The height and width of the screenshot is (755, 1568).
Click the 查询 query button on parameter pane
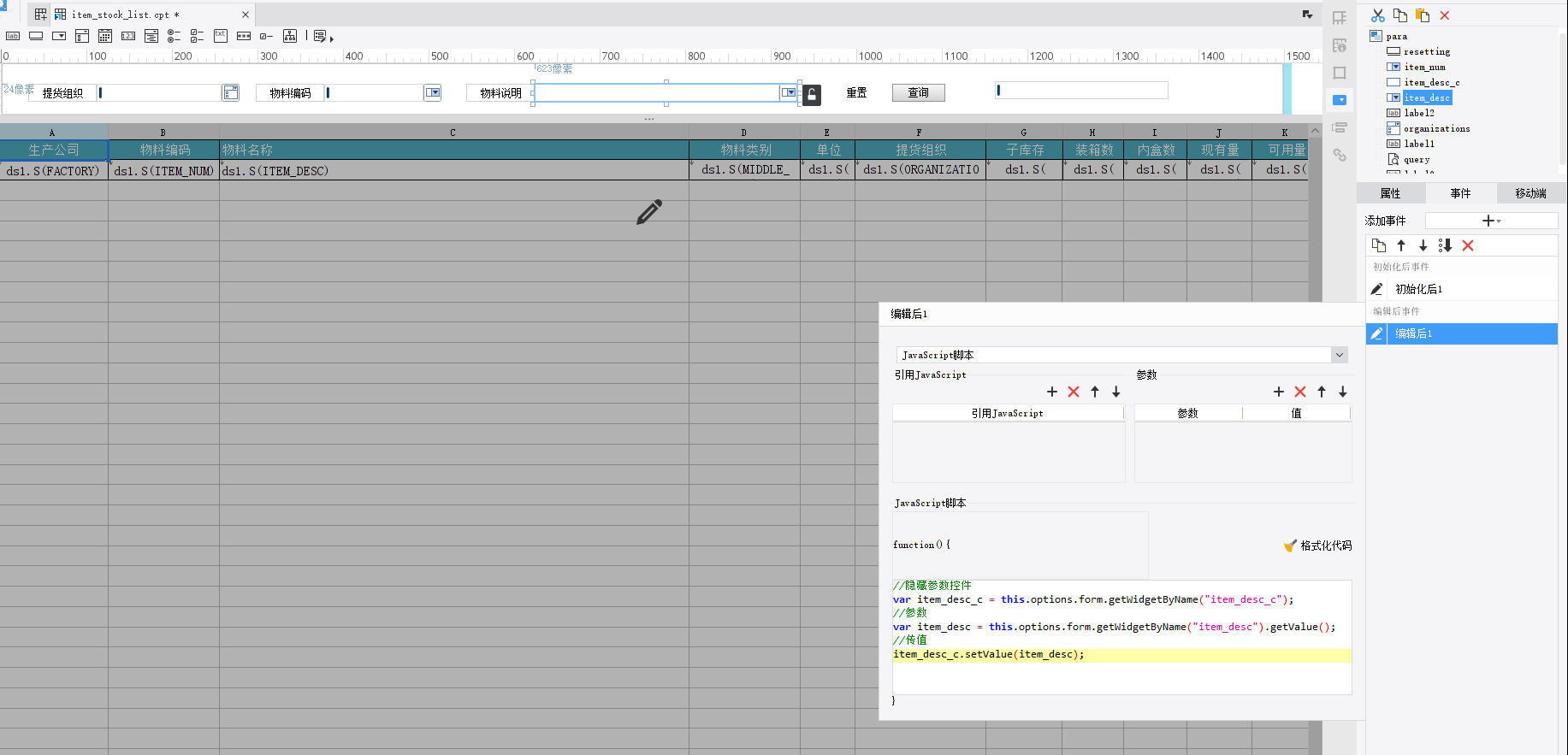[919, 92]
